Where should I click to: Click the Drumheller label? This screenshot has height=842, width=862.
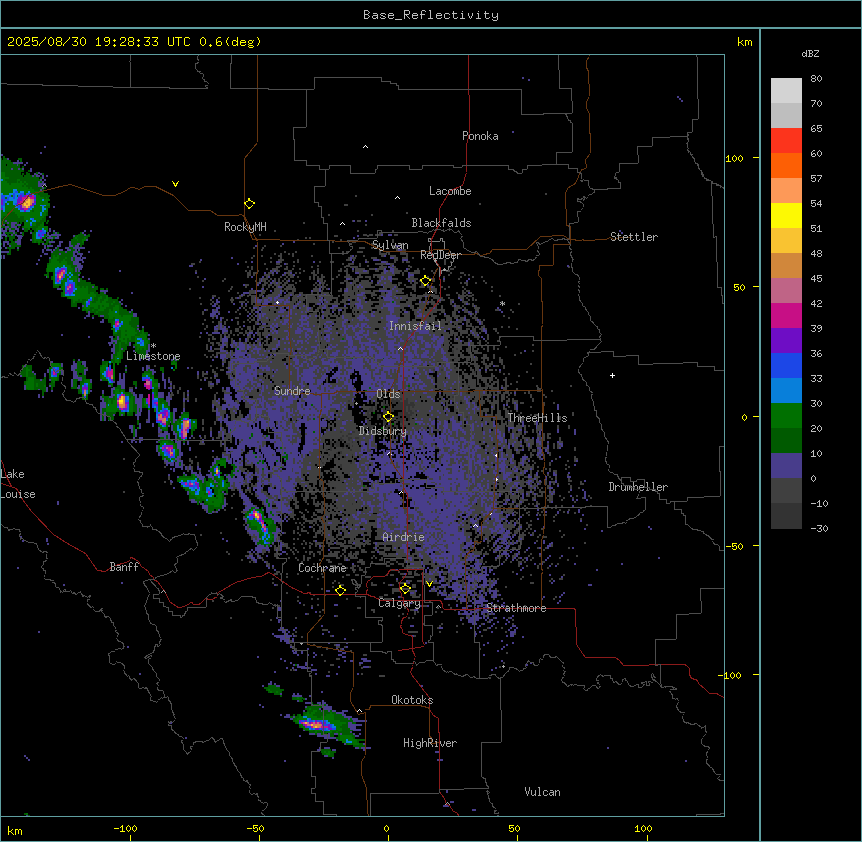click(638, 487)
